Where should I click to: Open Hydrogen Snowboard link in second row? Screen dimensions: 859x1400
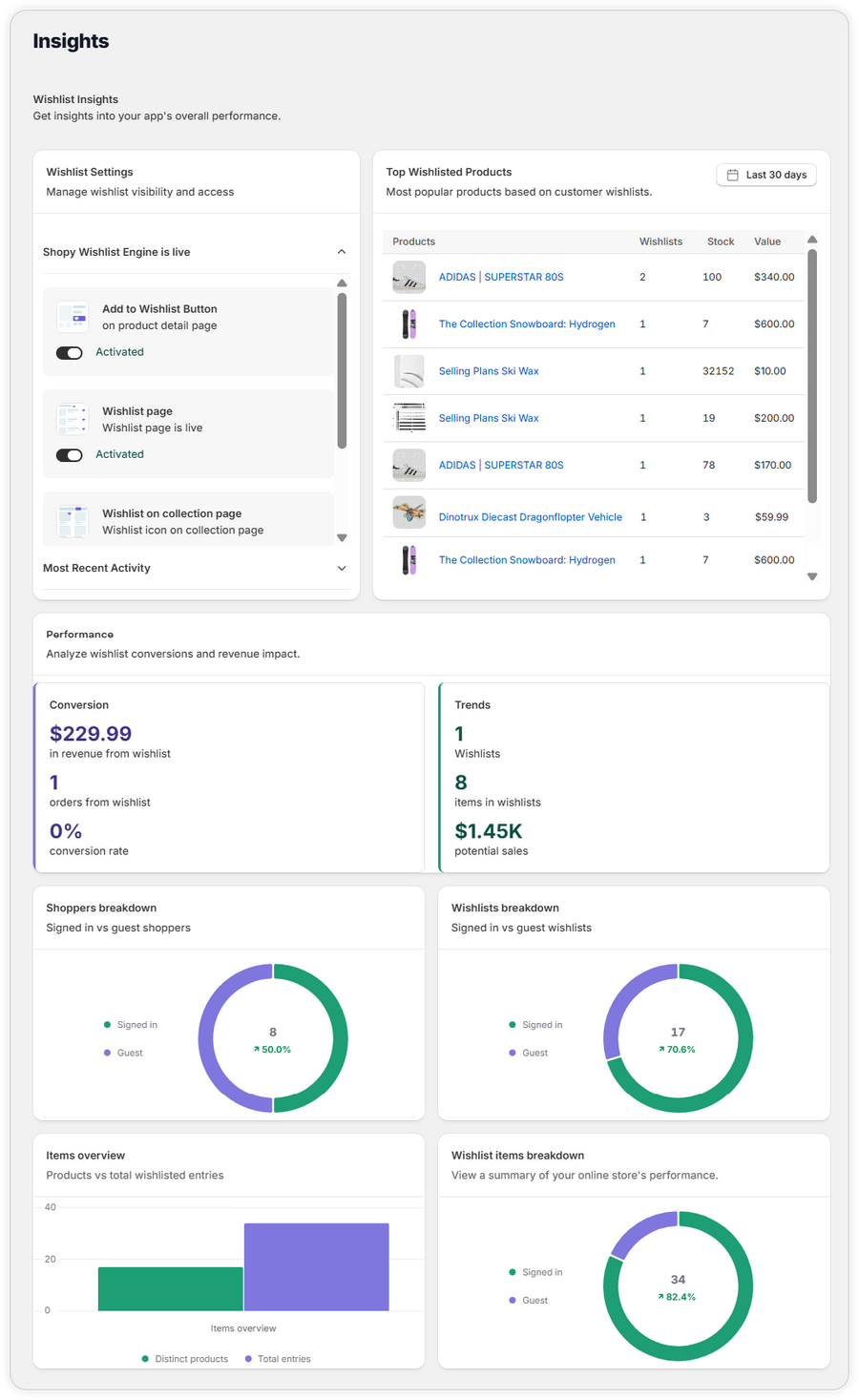527,324
